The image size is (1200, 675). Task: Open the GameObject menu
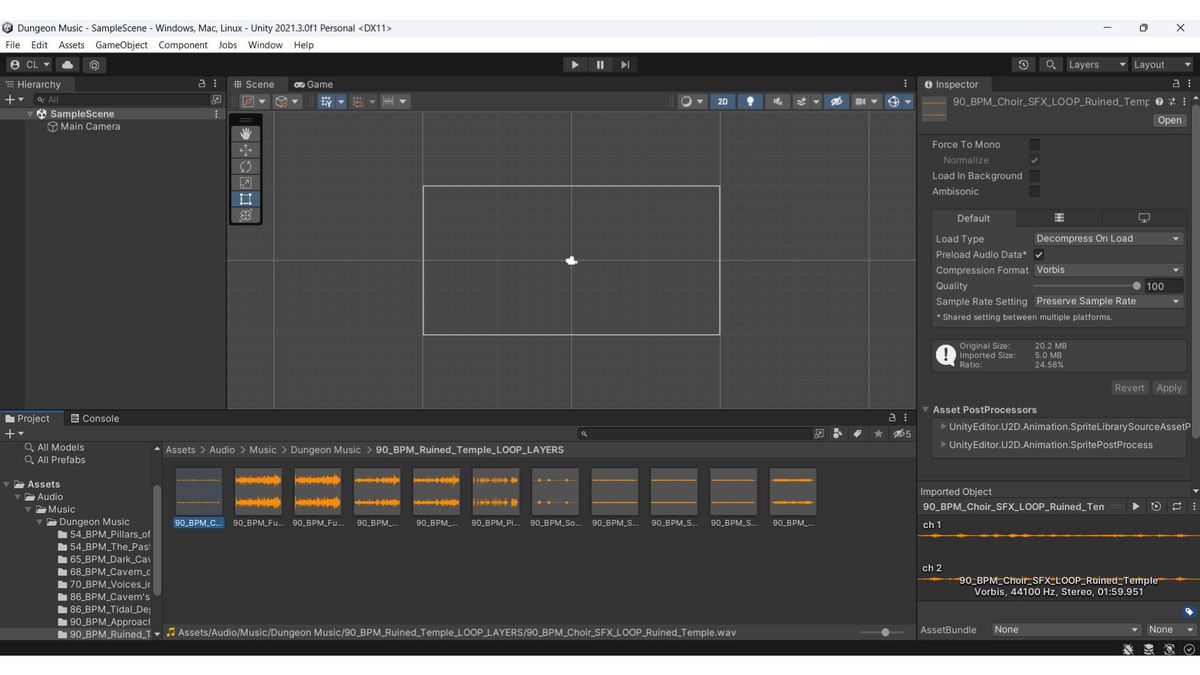[121, 45]
